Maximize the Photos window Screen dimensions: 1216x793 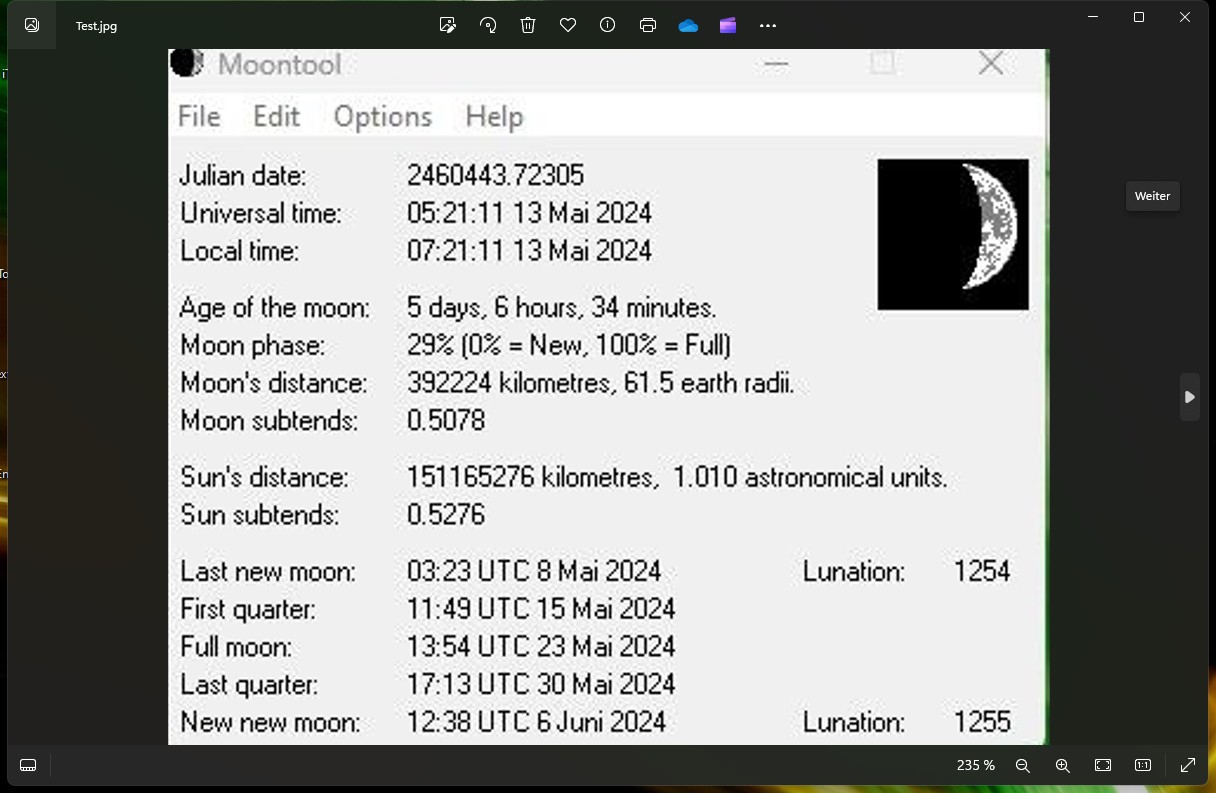pos(1139,17)
